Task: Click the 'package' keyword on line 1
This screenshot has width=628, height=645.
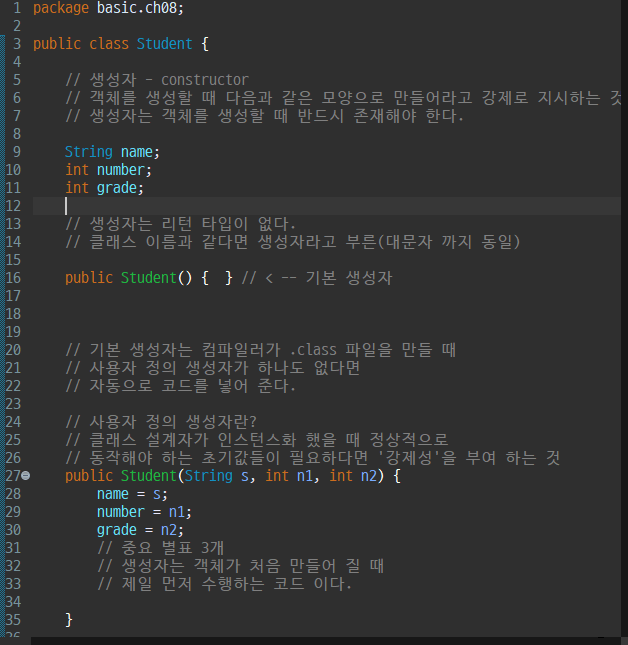Action: 61,8
